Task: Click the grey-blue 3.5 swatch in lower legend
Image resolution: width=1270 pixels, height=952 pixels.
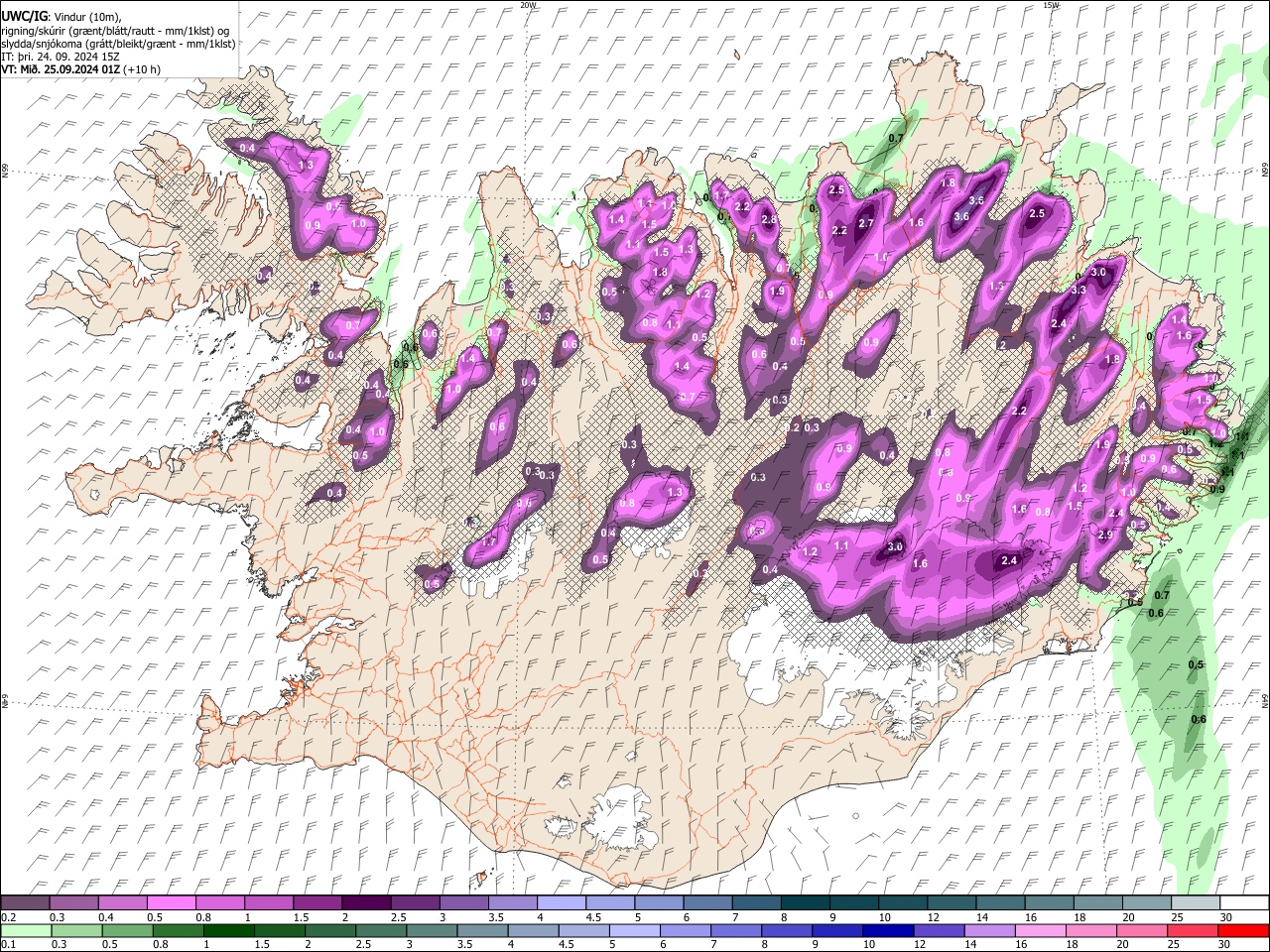Action: 481,930
